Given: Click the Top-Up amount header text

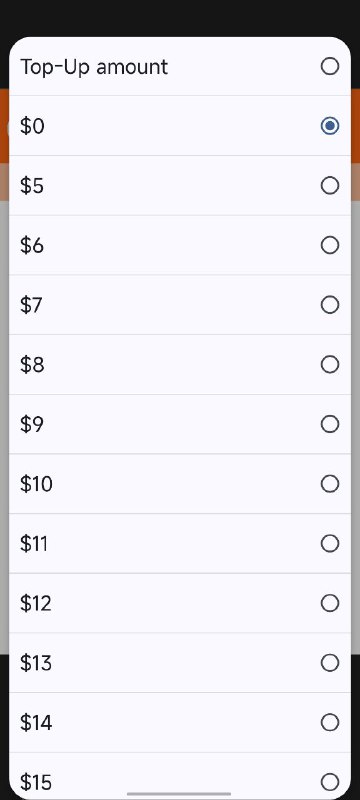Looking at the screenshot, I should pos(94,67).
